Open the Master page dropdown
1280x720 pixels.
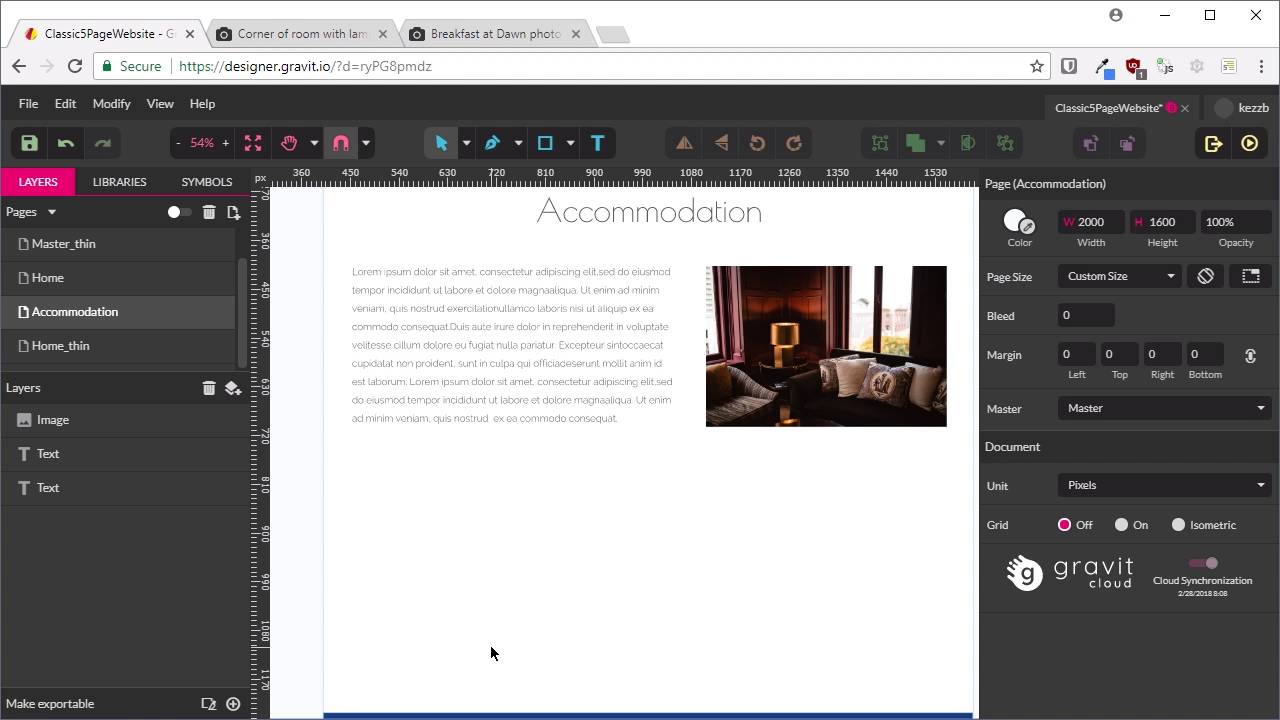tap(1164, 408)
